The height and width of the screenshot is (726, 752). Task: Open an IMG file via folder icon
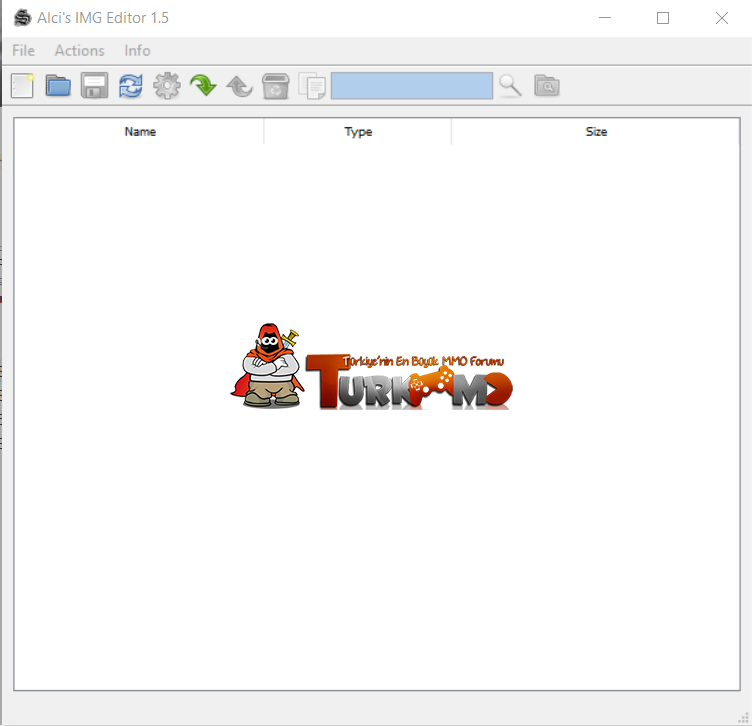pyautogui.click(x=58, y=86)
